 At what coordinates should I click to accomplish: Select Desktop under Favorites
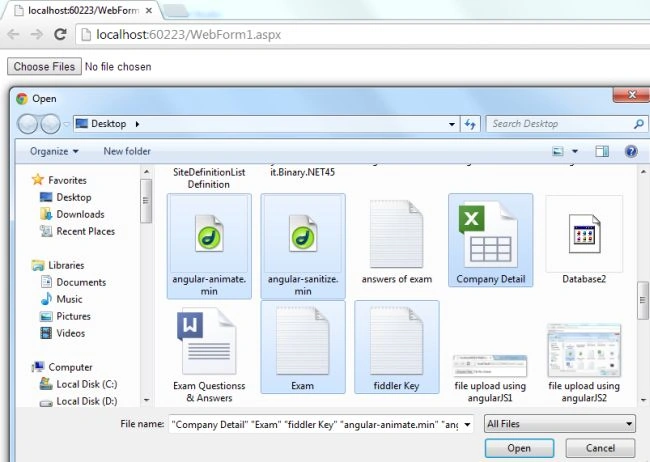(65, 197)
